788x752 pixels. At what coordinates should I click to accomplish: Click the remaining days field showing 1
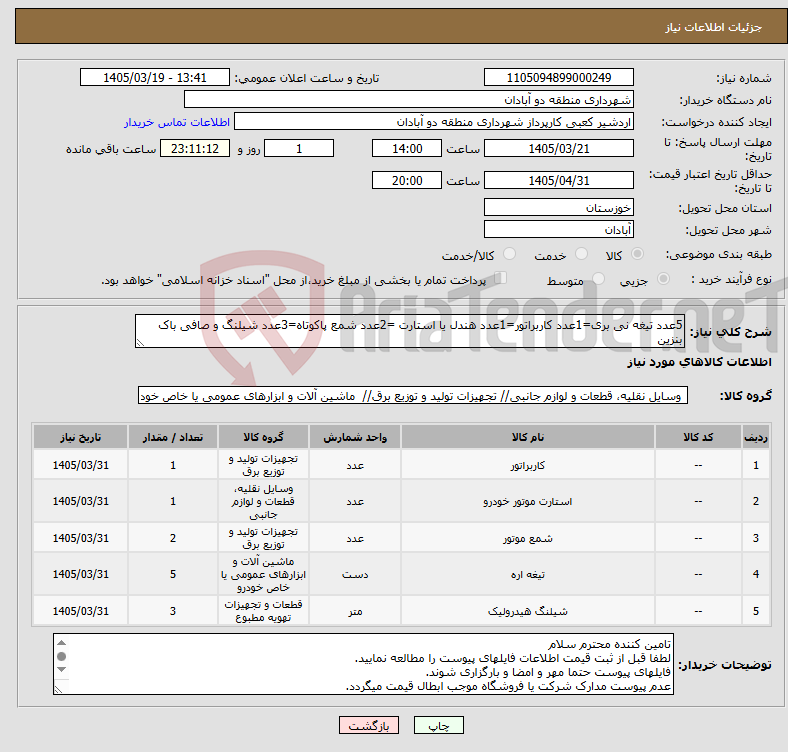tap(299, 148)
